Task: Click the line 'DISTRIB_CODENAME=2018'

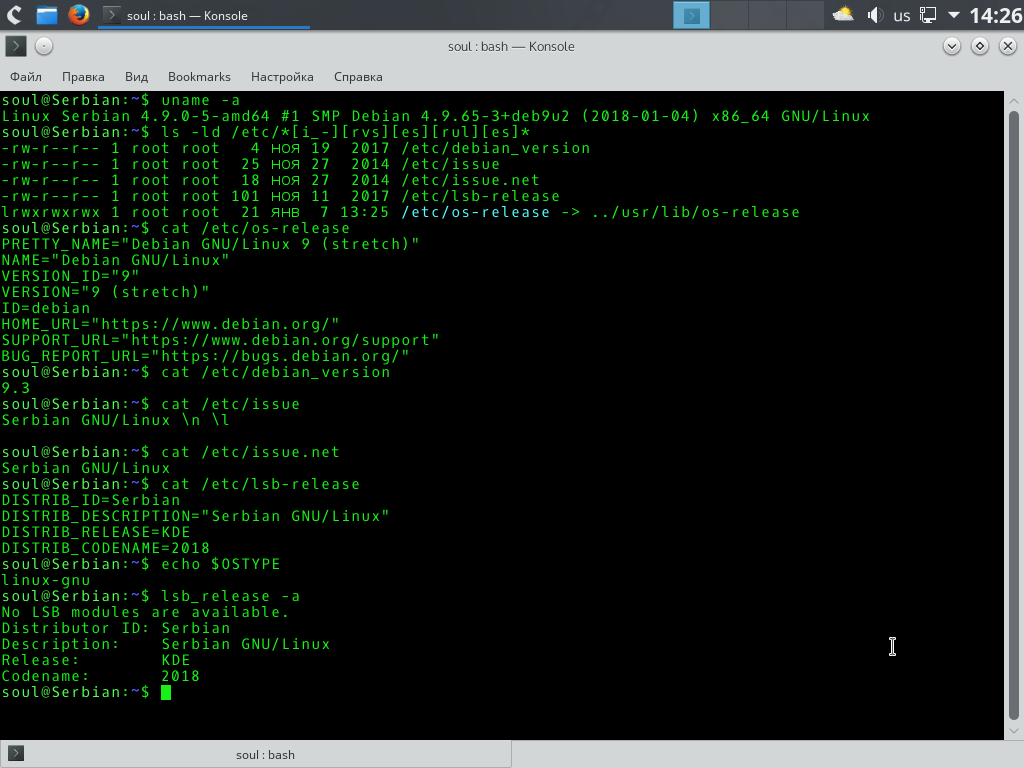Action: [x=106, y=548]
